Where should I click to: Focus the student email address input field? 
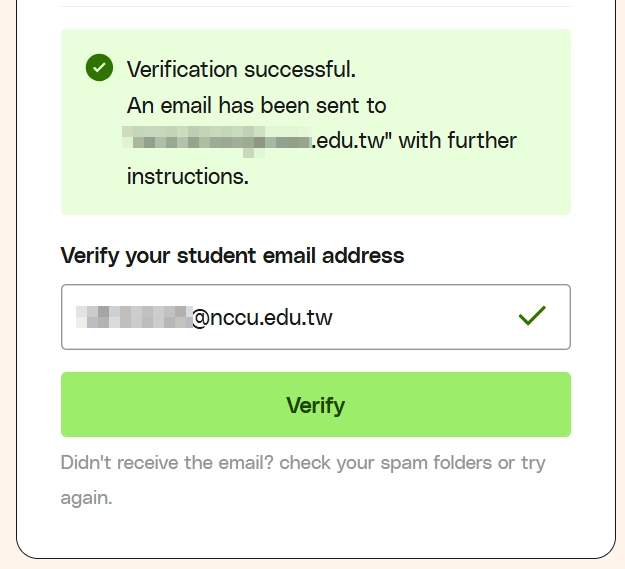click(316, 317)
